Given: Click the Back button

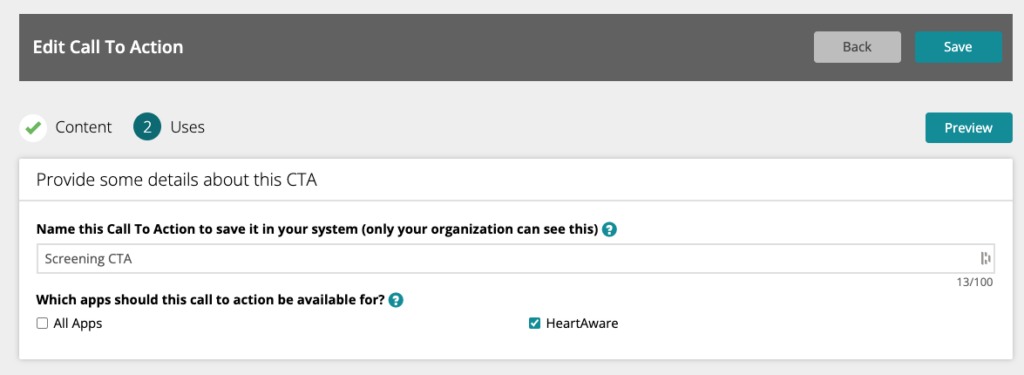Looking at the screenshot, I should (x=857, y=47).
